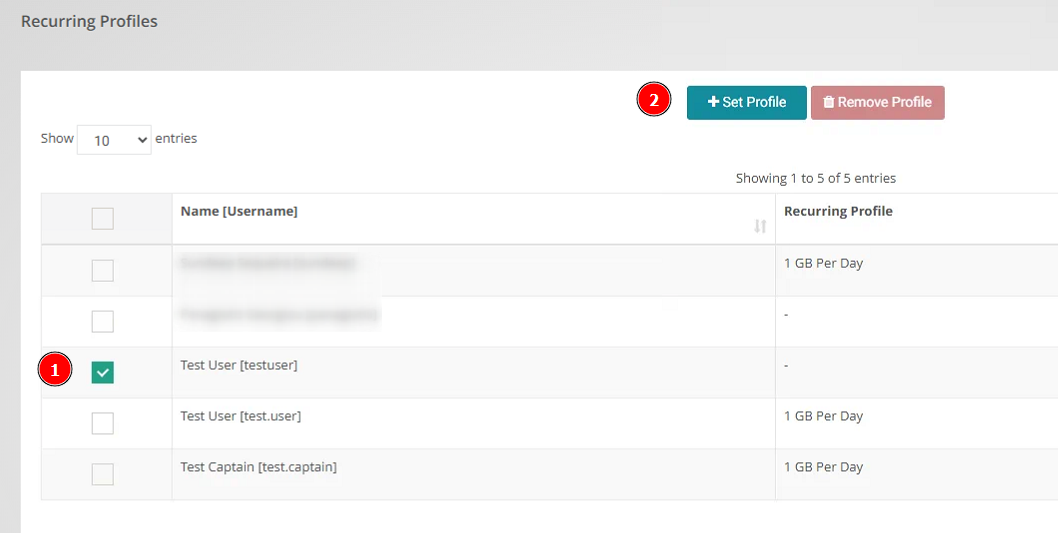This screenshot has width=1058, height=533.
Task: Check the Test Captain [test.captain] checkbox
Action: tap(103, 474)
